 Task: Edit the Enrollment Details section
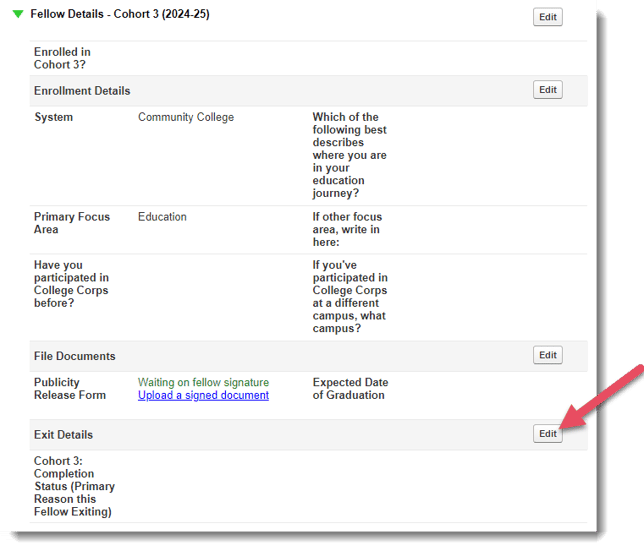pyautogui.click(x=547, y=90)
